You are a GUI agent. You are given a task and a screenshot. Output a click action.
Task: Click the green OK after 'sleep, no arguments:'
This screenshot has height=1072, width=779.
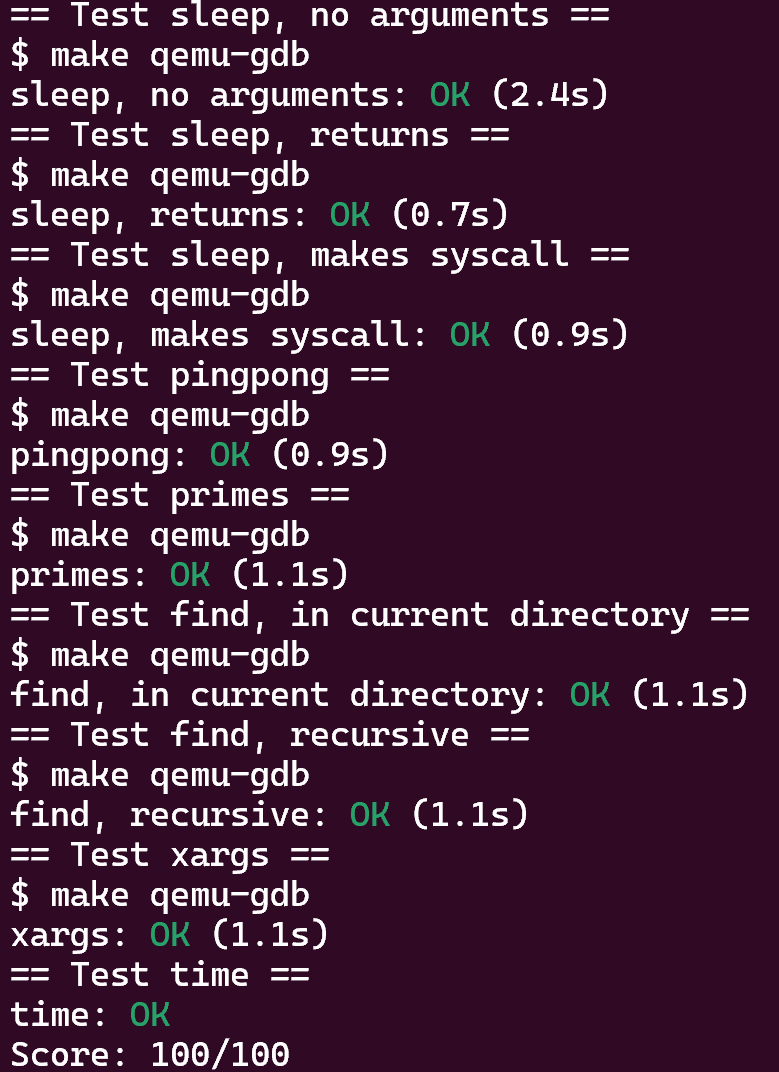pos(450,94)
